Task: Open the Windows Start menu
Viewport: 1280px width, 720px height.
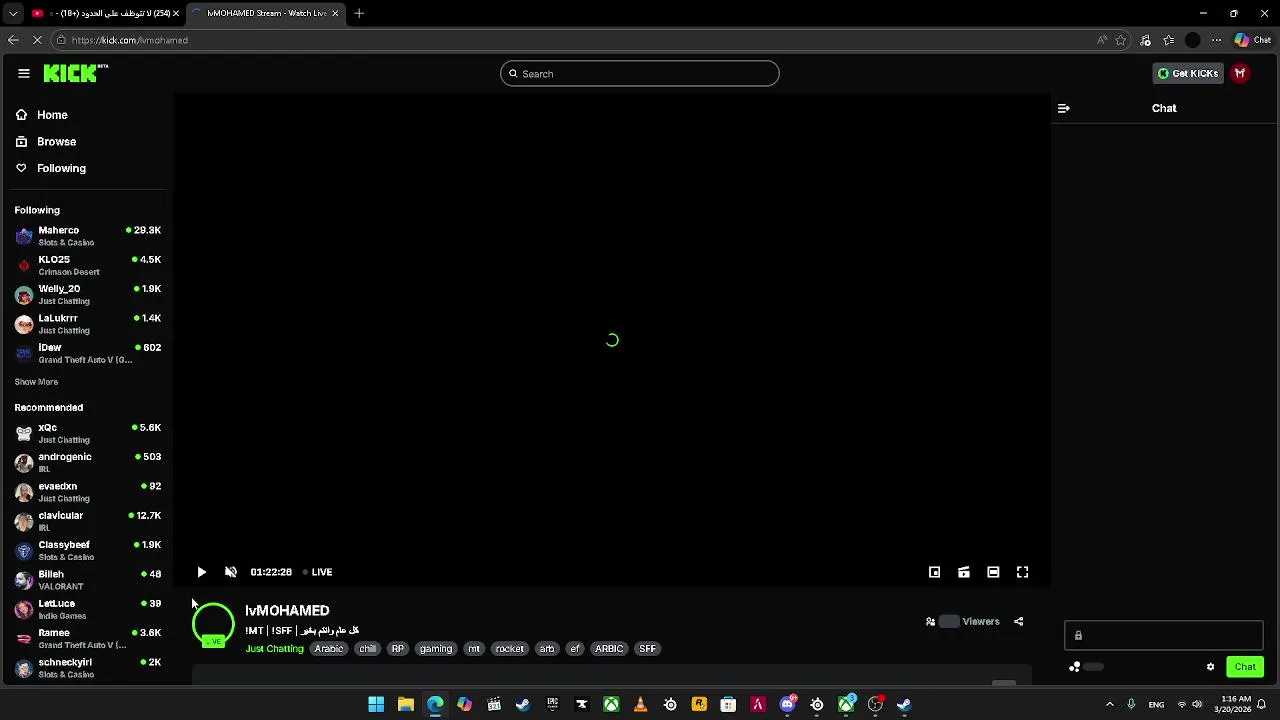Action: (376, 705)
